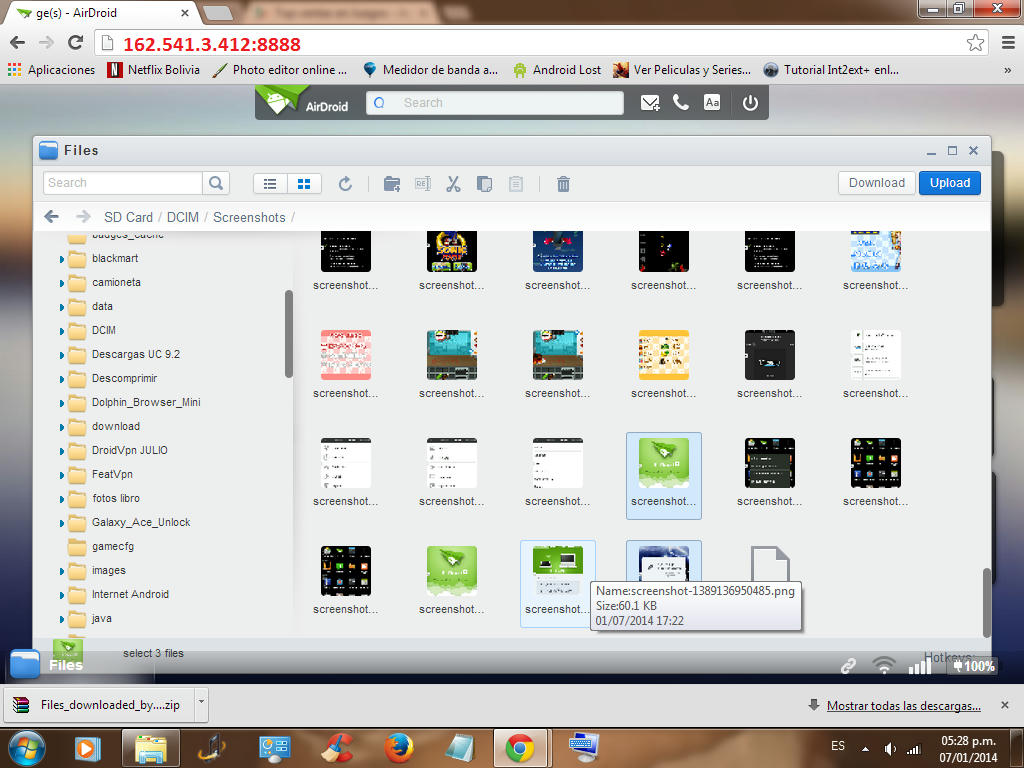
Task: Open the downloaded zip file options arrow
Action: 201,704
